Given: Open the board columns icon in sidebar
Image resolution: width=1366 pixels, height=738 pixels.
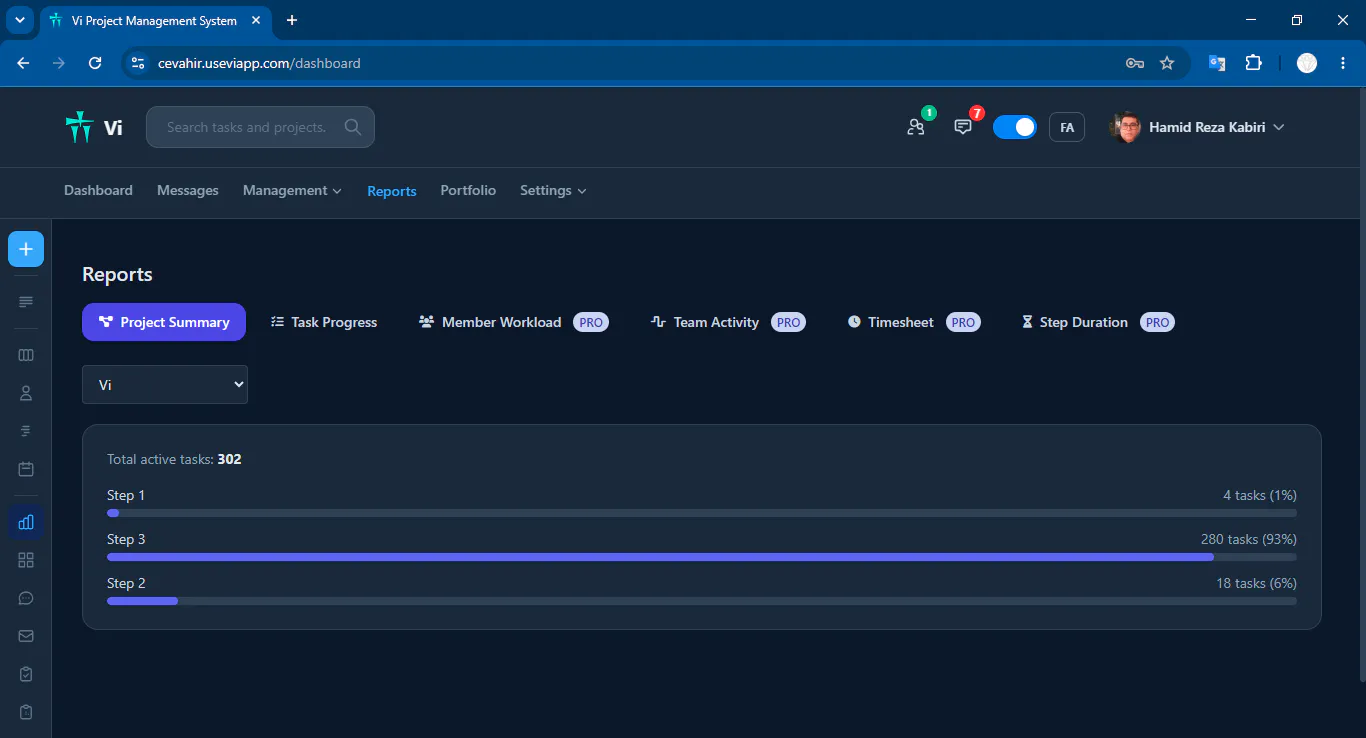Looking at the screenshot, I should click(x=26, y=355).
